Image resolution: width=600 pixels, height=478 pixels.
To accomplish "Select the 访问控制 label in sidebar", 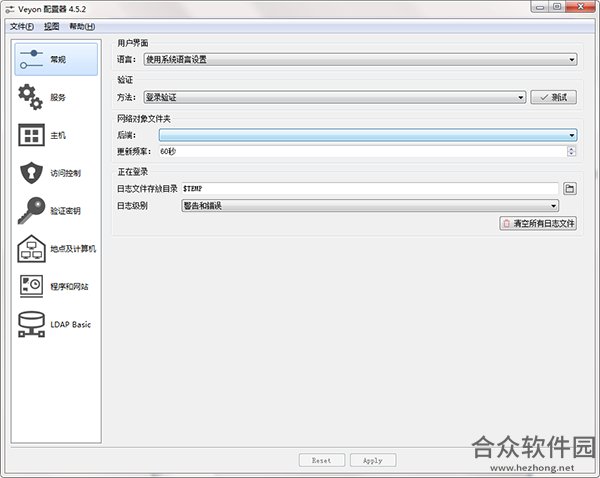I will tap(66, 173).
